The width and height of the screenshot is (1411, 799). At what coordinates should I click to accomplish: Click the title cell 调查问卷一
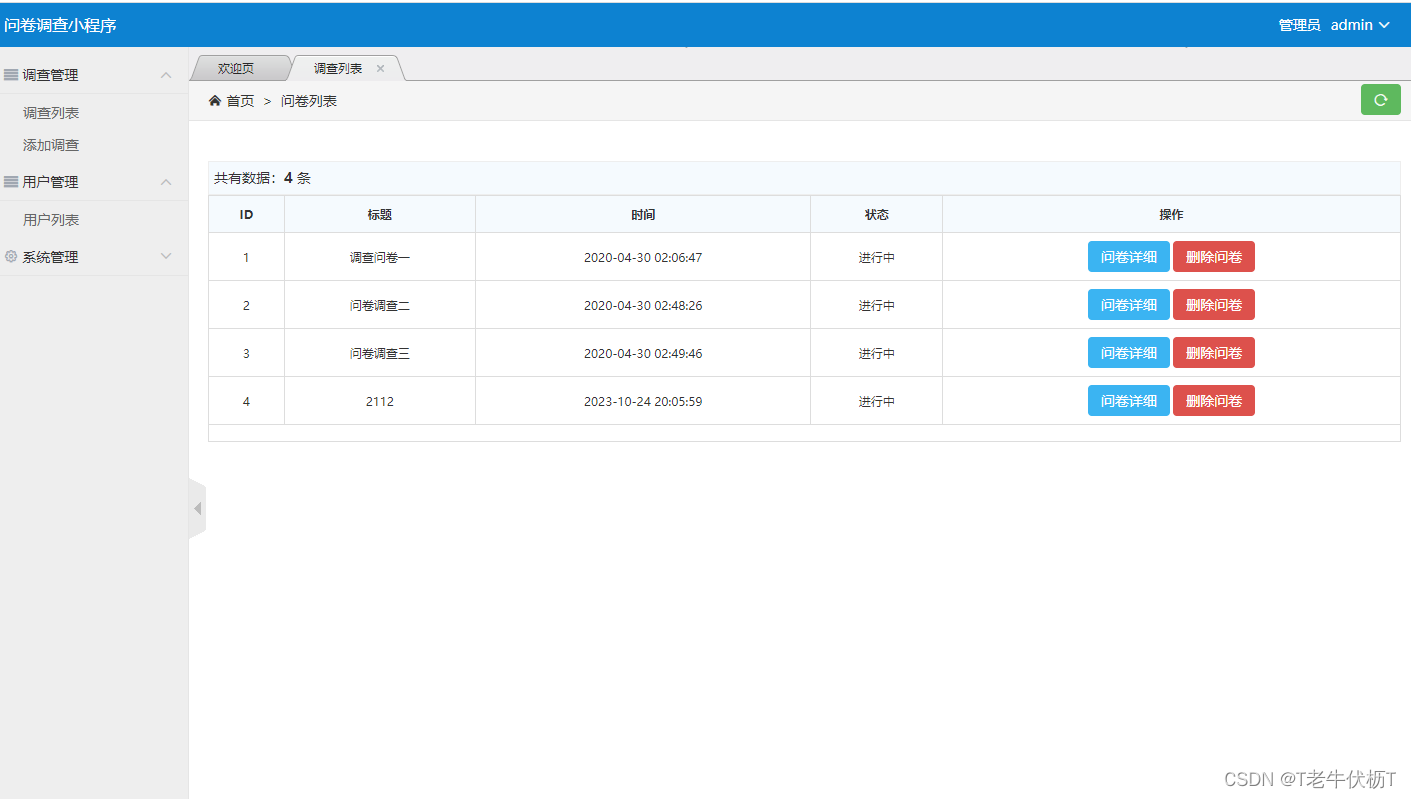[380, 258]
